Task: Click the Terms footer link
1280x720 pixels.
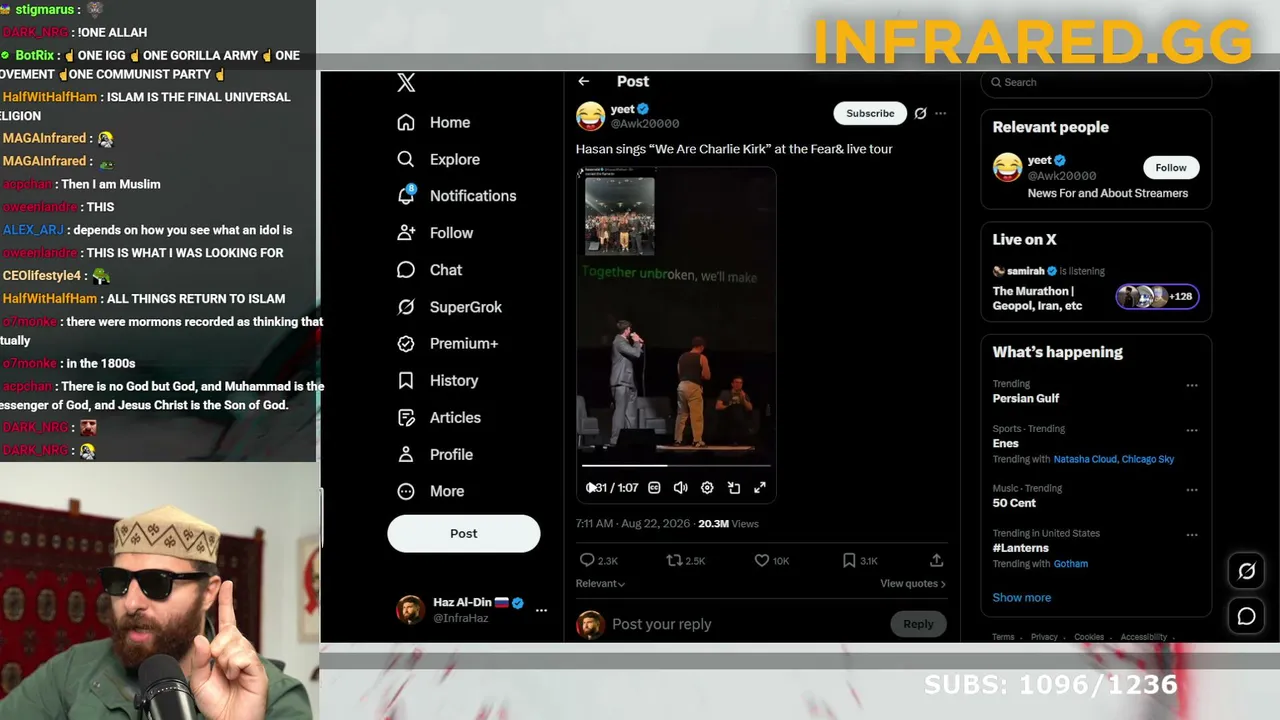Action: click(1003, 637)
